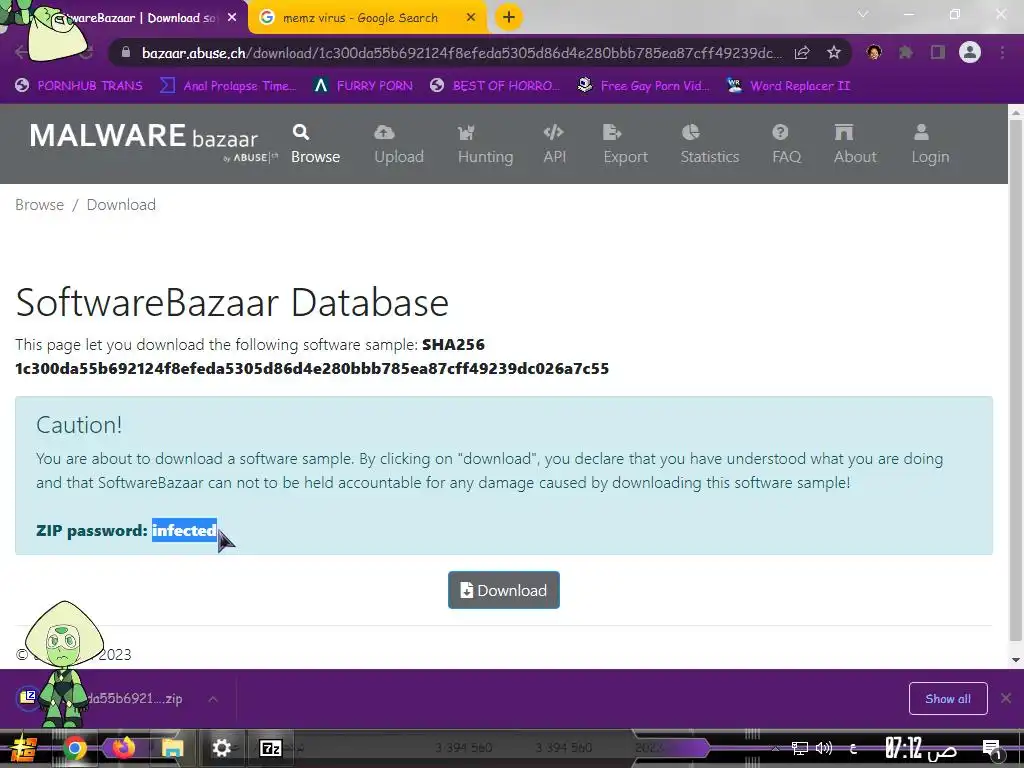Open Firefox from the taskbar
1024x768 pixels.
(123, 748)
